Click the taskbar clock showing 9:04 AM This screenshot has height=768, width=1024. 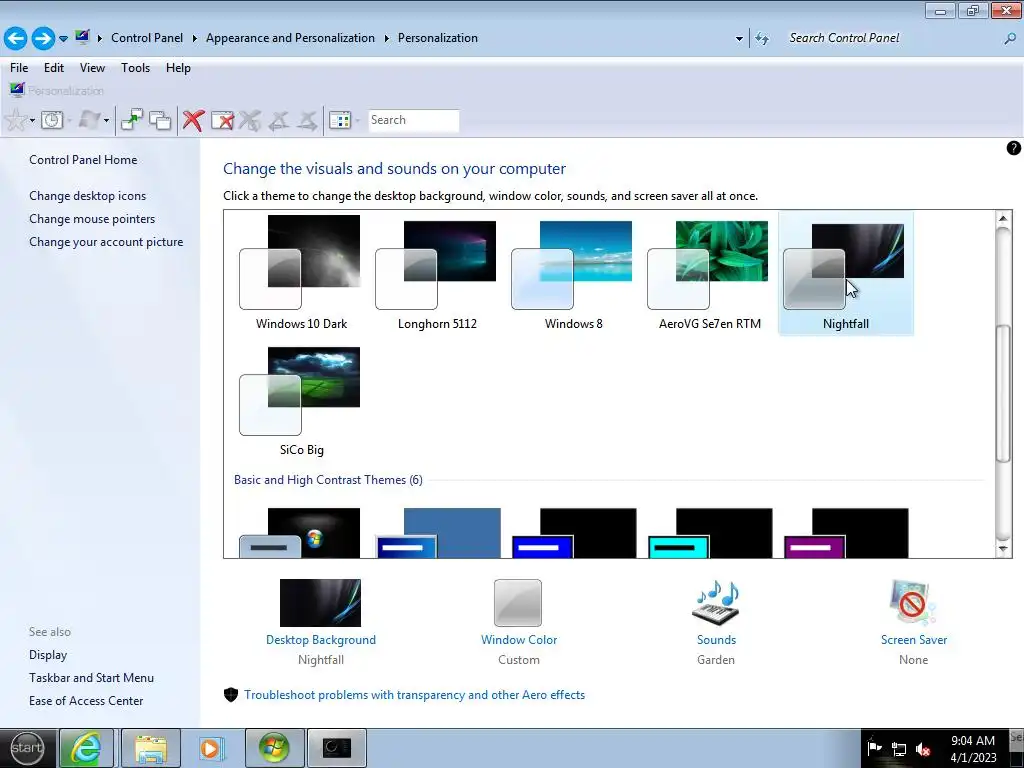(973, 748)
